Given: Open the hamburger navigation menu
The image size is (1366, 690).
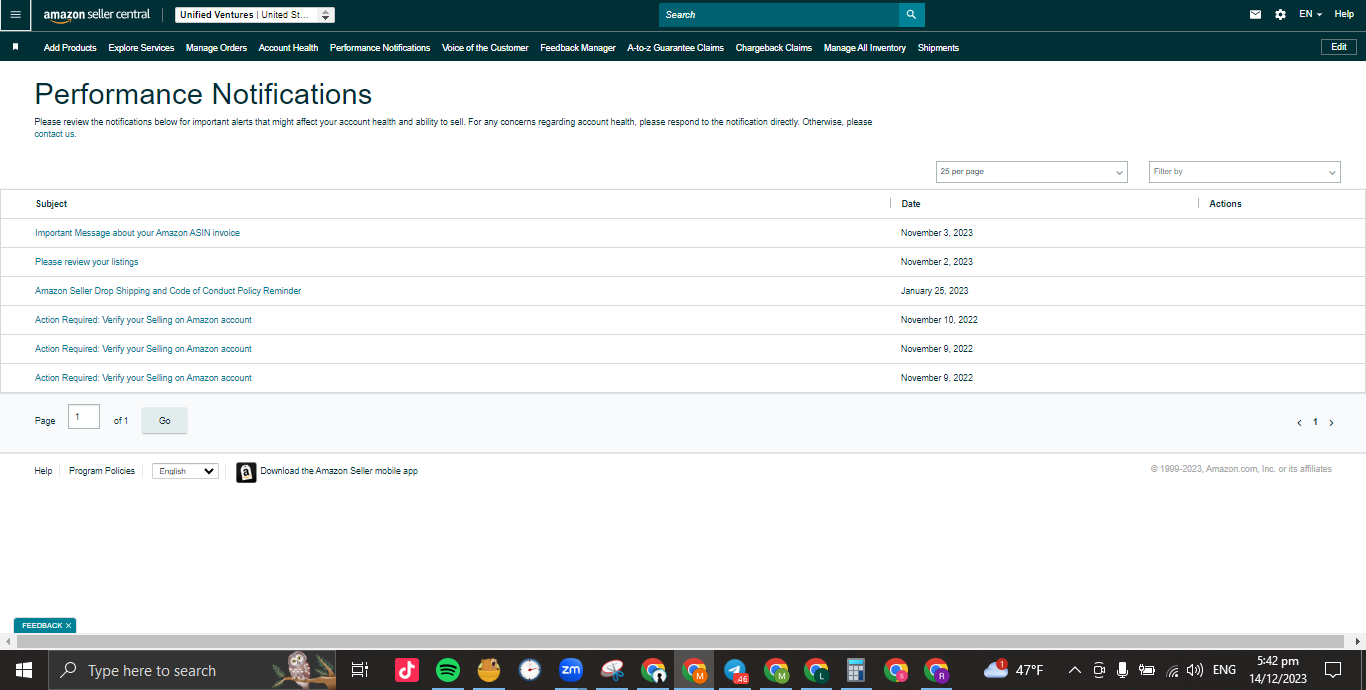Looking at the screenshot, I should pos(15,15).
